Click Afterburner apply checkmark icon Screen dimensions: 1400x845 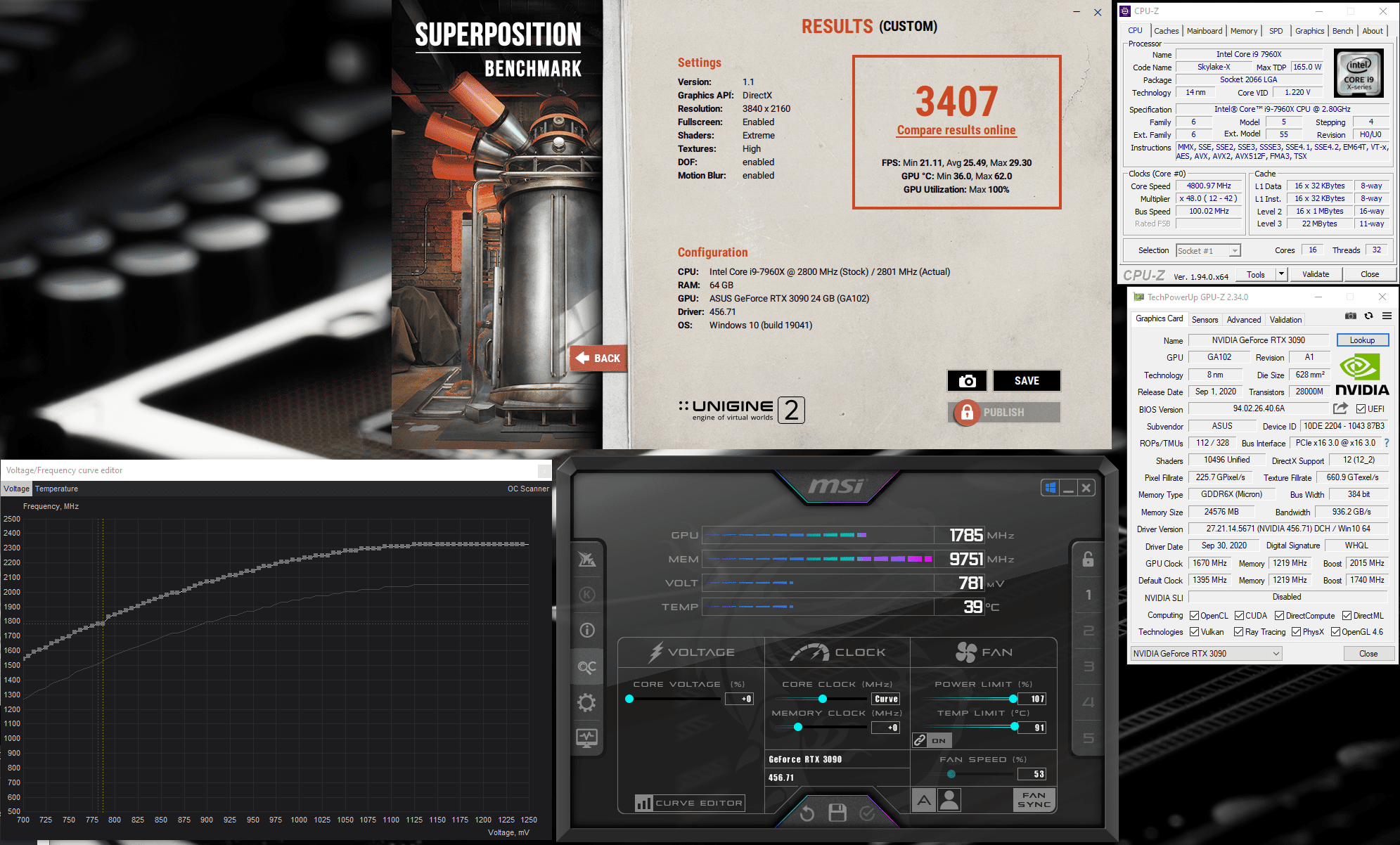[x=868, y=813]
